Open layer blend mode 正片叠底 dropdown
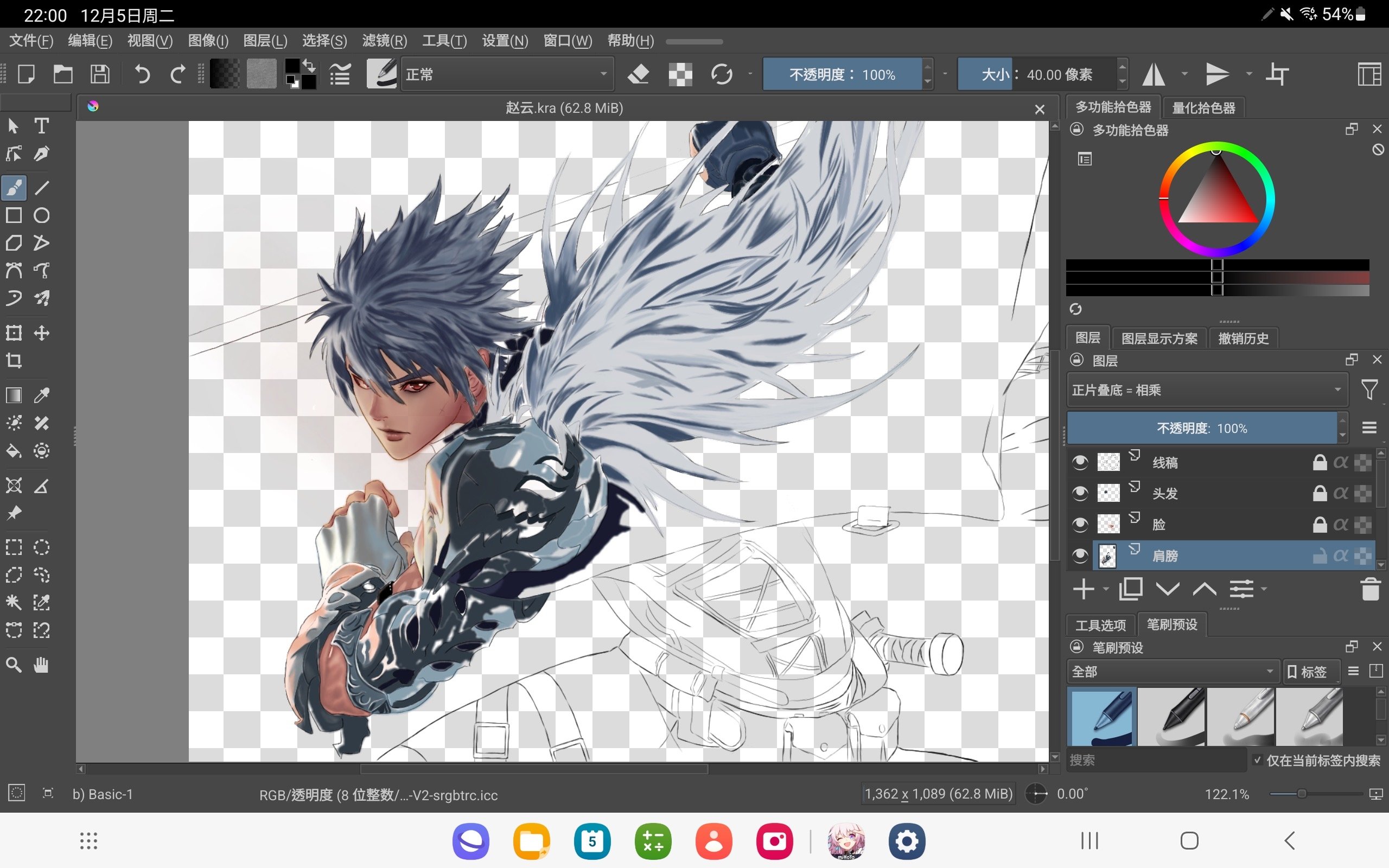Image resolution: width=1389 pixels, height=868 pixels. (1208, 391)
